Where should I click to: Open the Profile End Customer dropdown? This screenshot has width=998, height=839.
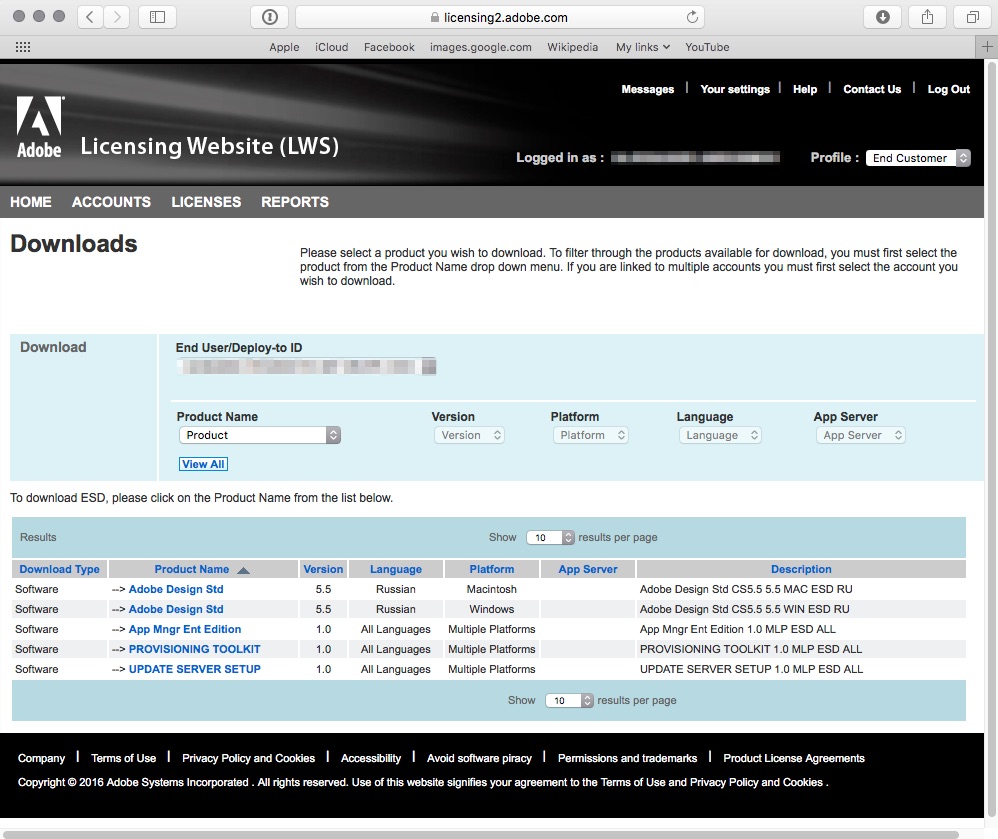(x=918, y=158)
